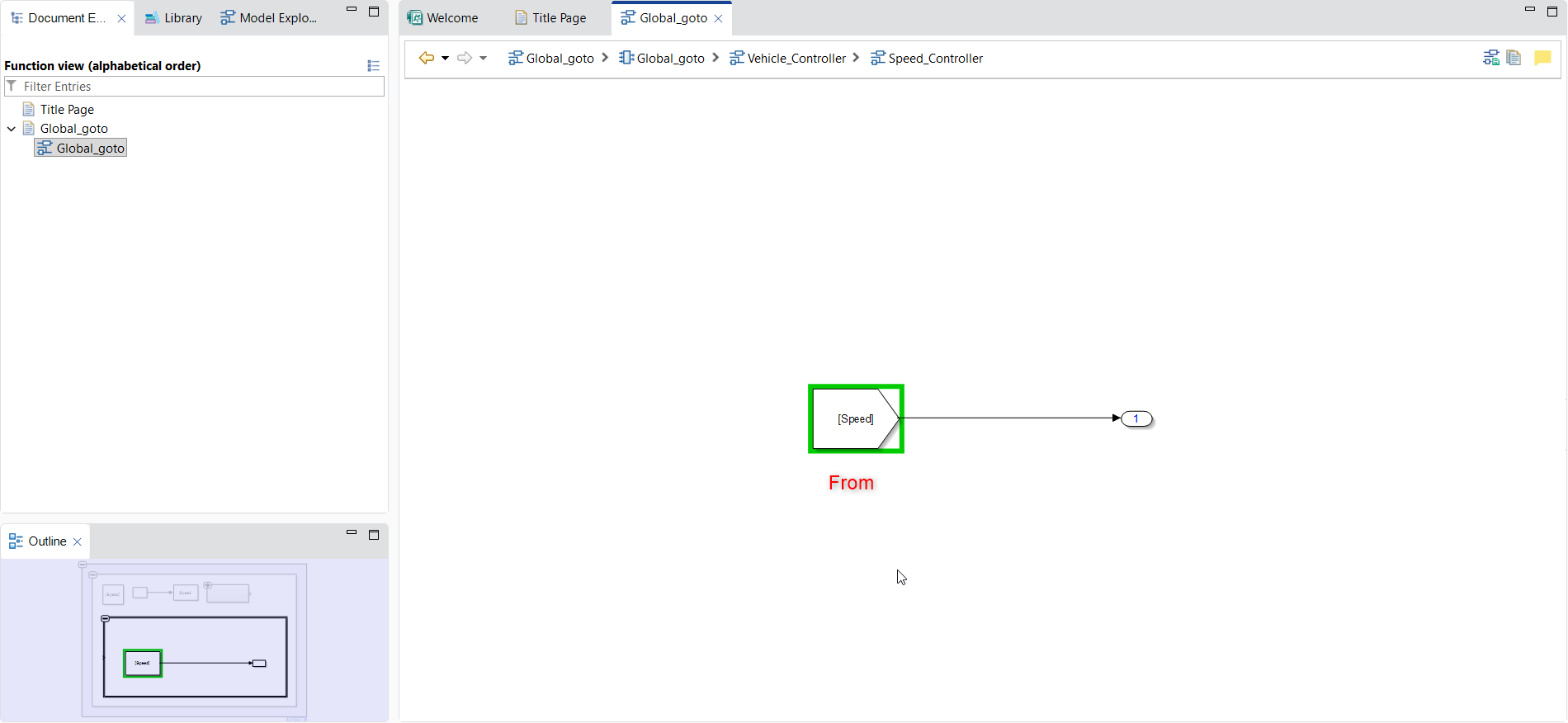Navigate to Vehicle_Controller breadcrumb
The image size is (1568, 723).
point(788,58)
